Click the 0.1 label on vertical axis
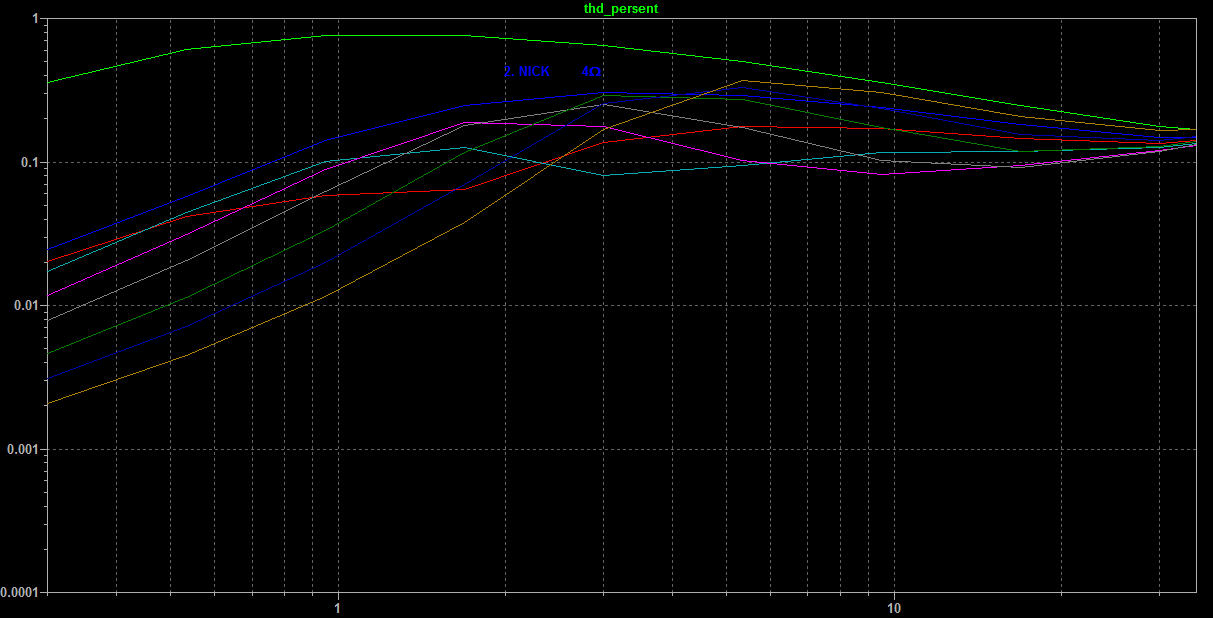Image resolution: width=1213 pixels, height=618 pixels. (x=29, y=162)
